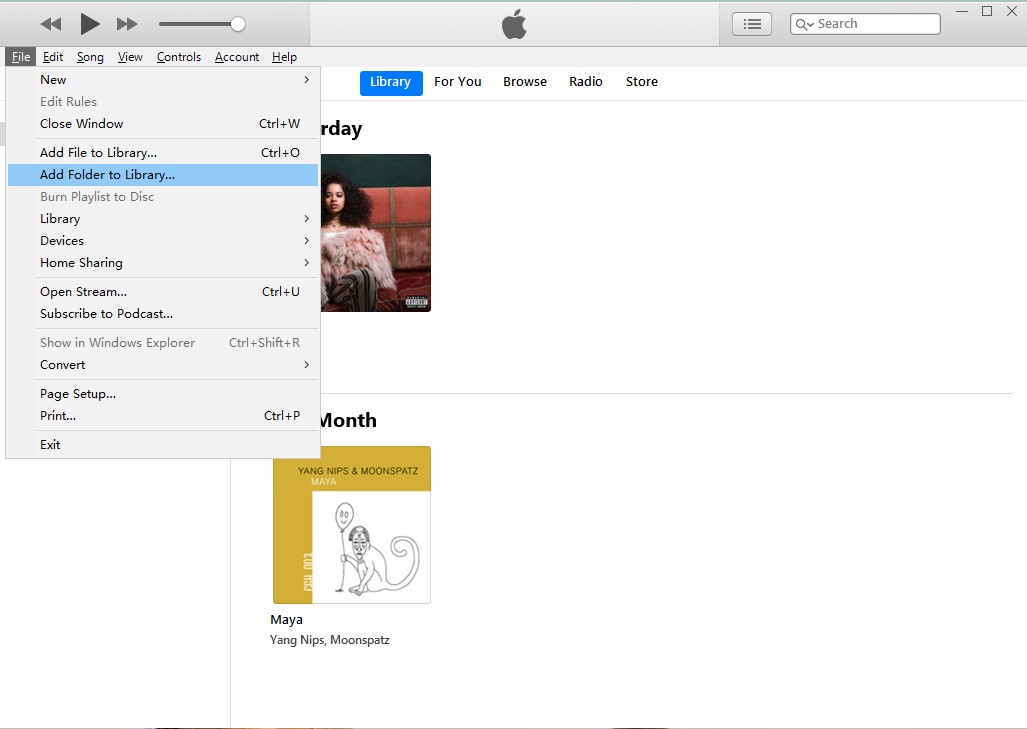Click the search magnifier dropdown icon
Viewport: 1027px width, 729px height.
804,24
